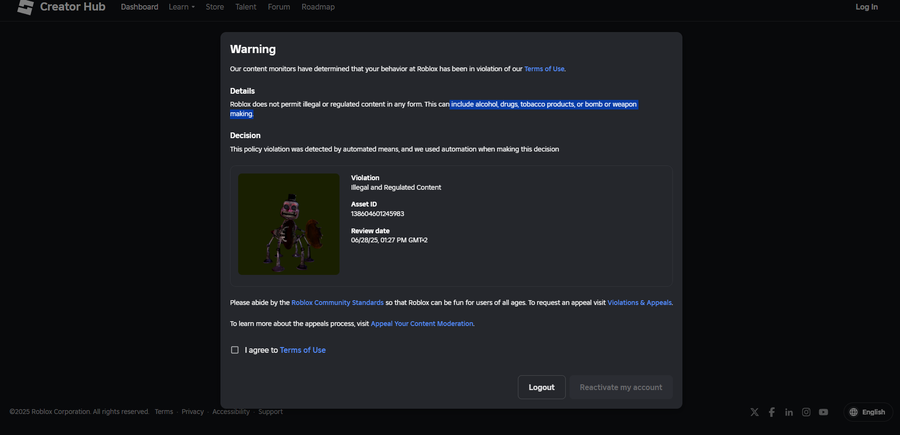900x435 pixels.
Task: Click the Asset ID number 138604601245983
Action: coord(378,214)
